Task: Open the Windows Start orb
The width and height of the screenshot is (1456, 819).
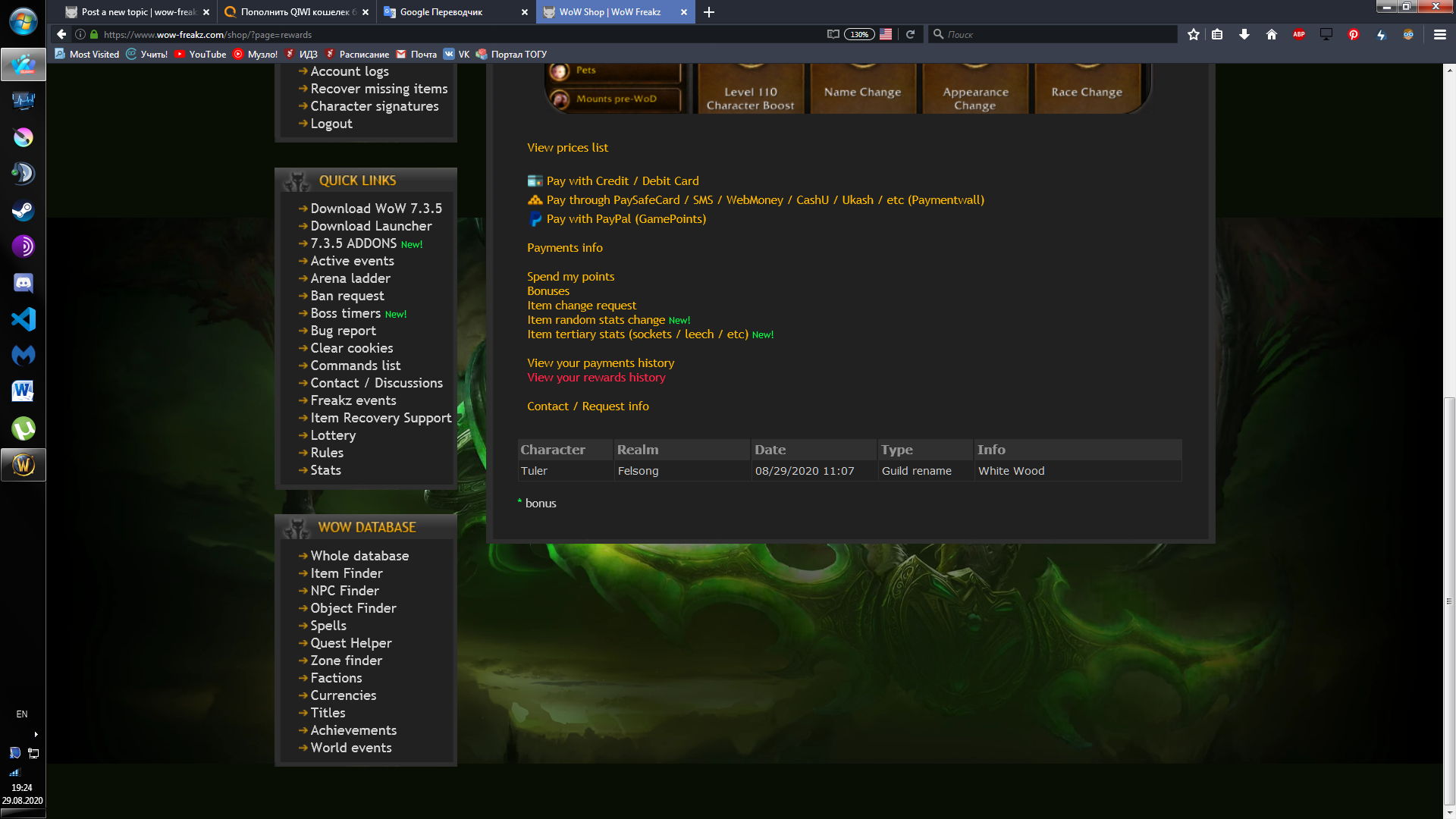Action: click(23, 20)
